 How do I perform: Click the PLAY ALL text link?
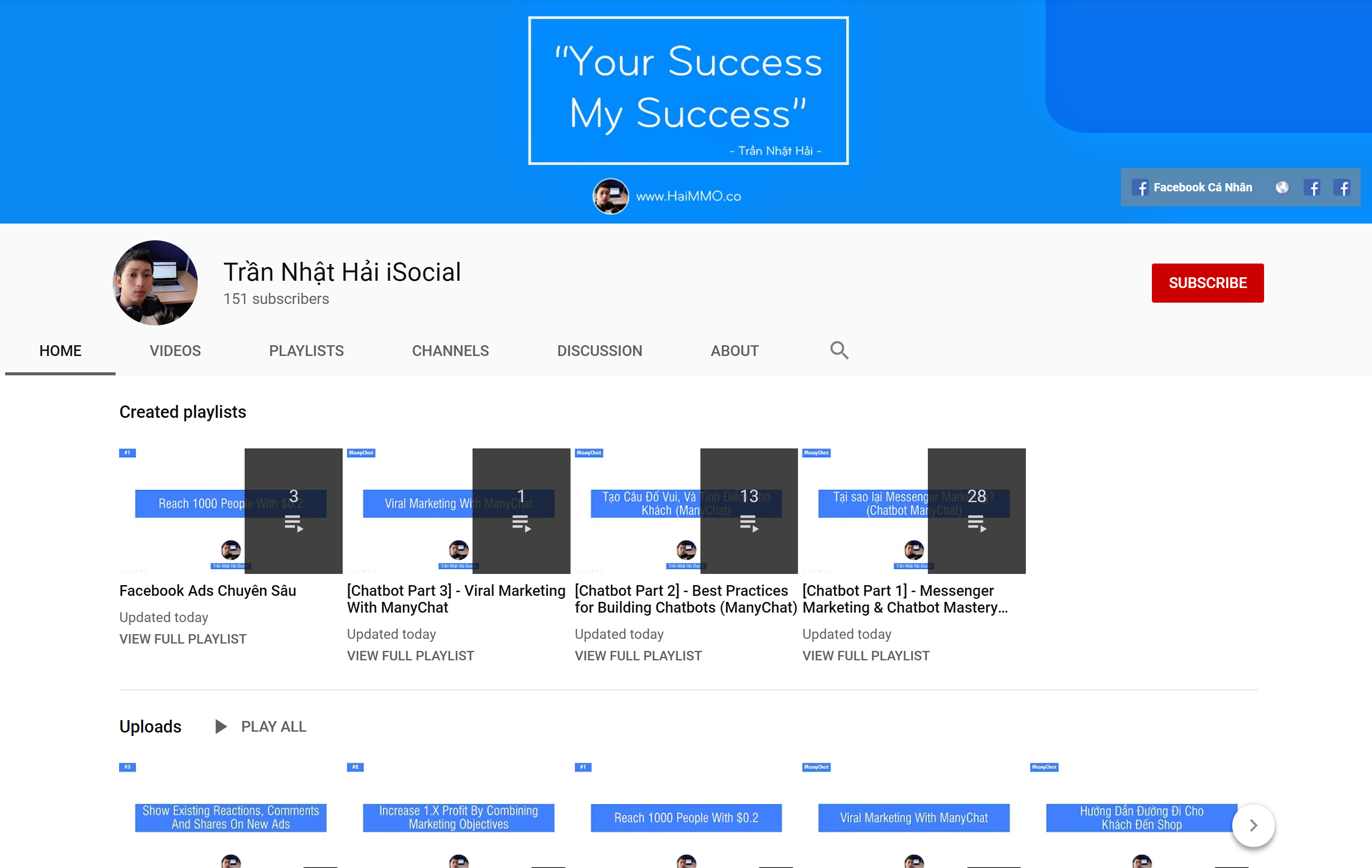pos(274,727)
